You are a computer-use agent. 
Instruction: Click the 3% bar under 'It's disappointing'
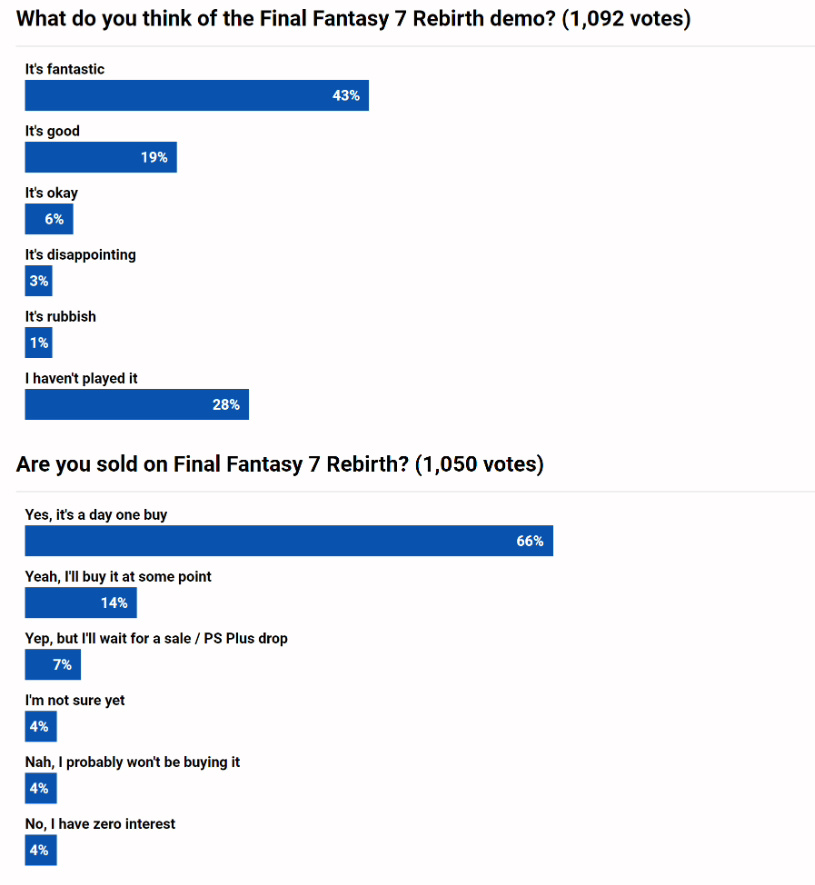click(x=38, y=281)
